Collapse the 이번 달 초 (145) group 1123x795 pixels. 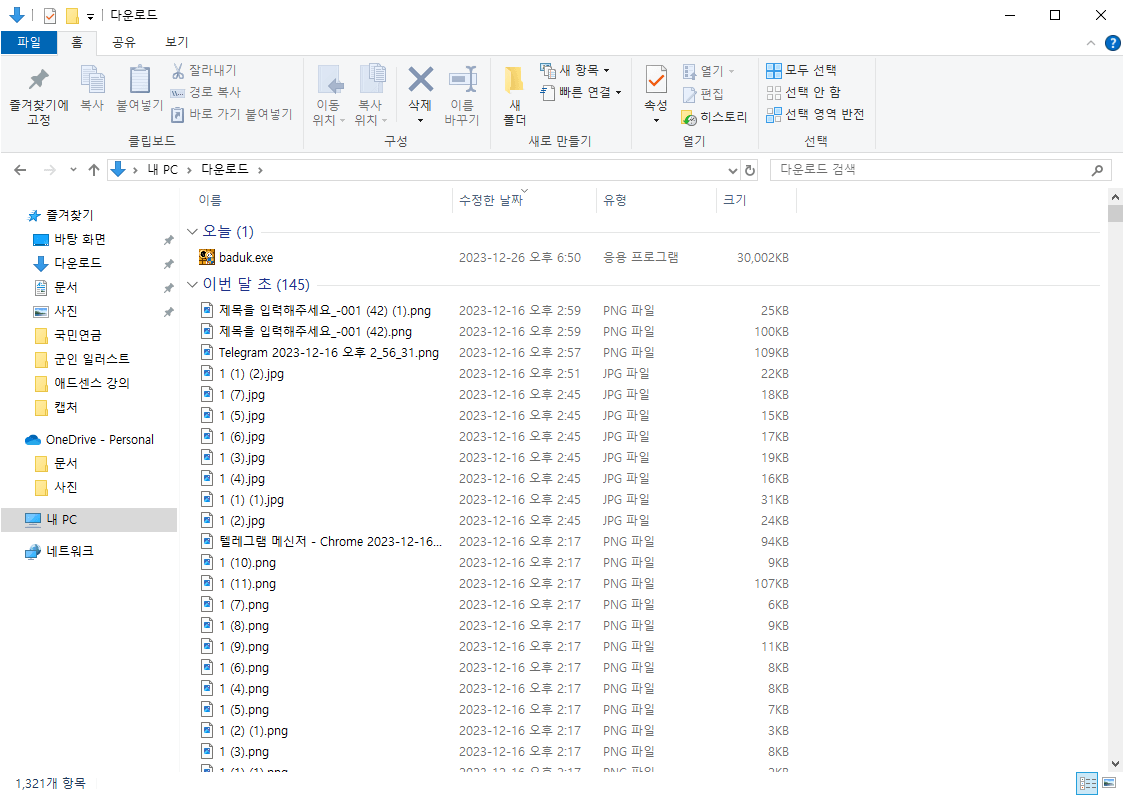coord(192,284)
